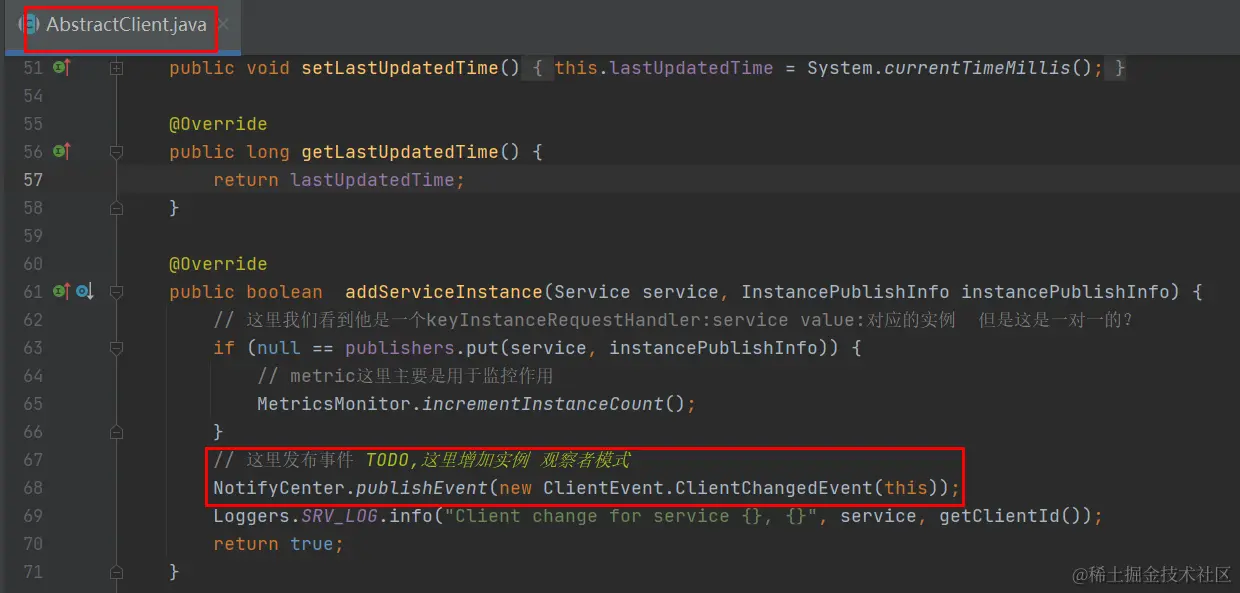Click MetricsMonitor.incrementInstanceCount on line 65

tap(461, 404)
